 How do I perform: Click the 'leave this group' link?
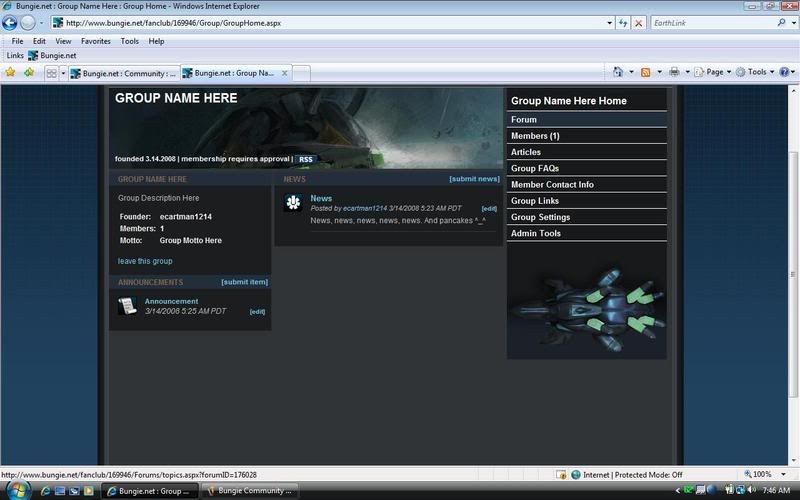145,261
